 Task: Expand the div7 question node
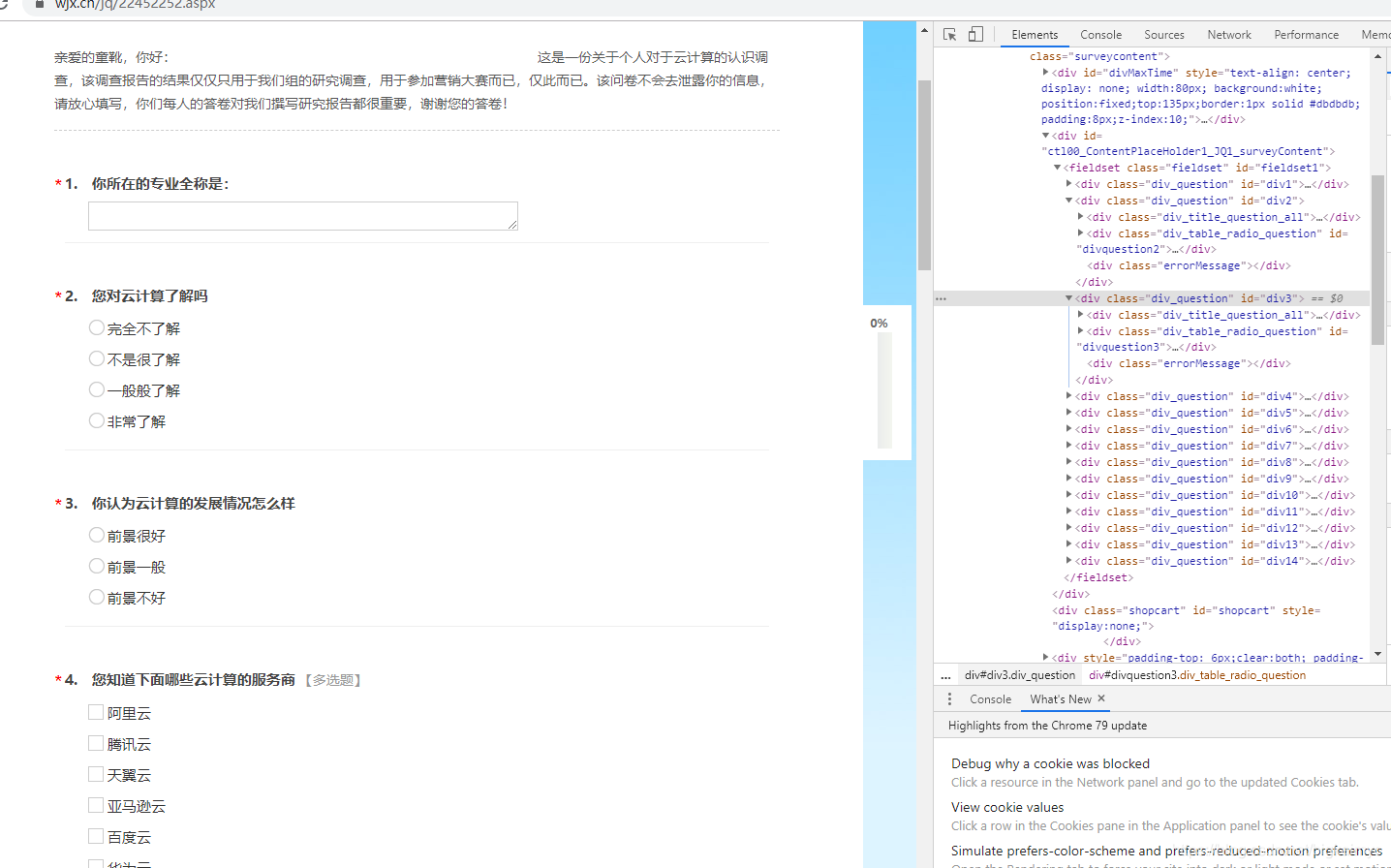[1068, 446]
